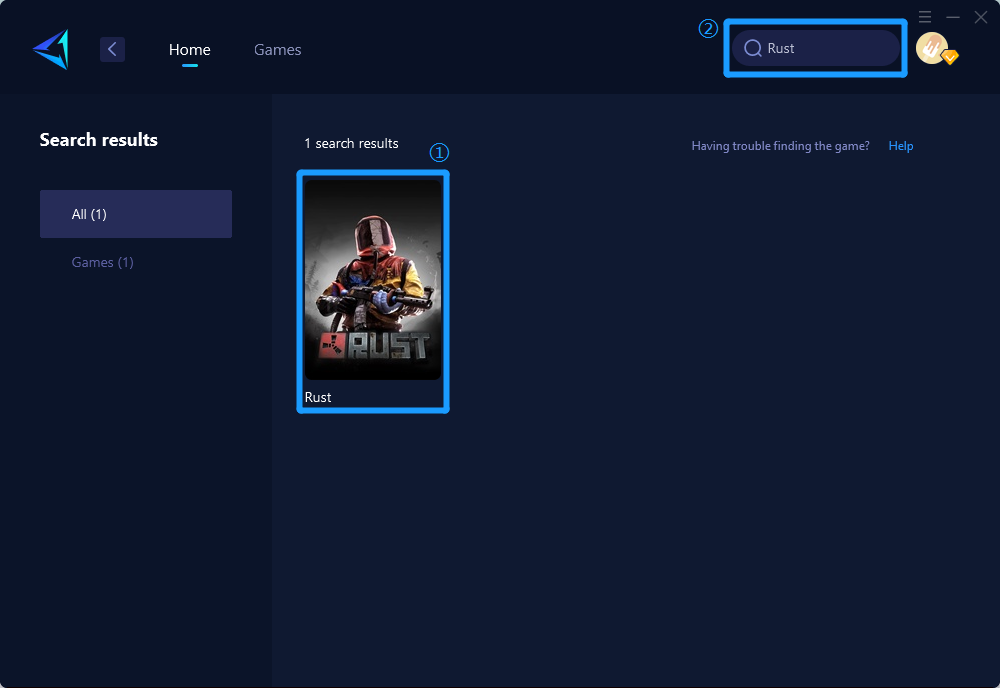Open the user profile avatar

(934, 48)
